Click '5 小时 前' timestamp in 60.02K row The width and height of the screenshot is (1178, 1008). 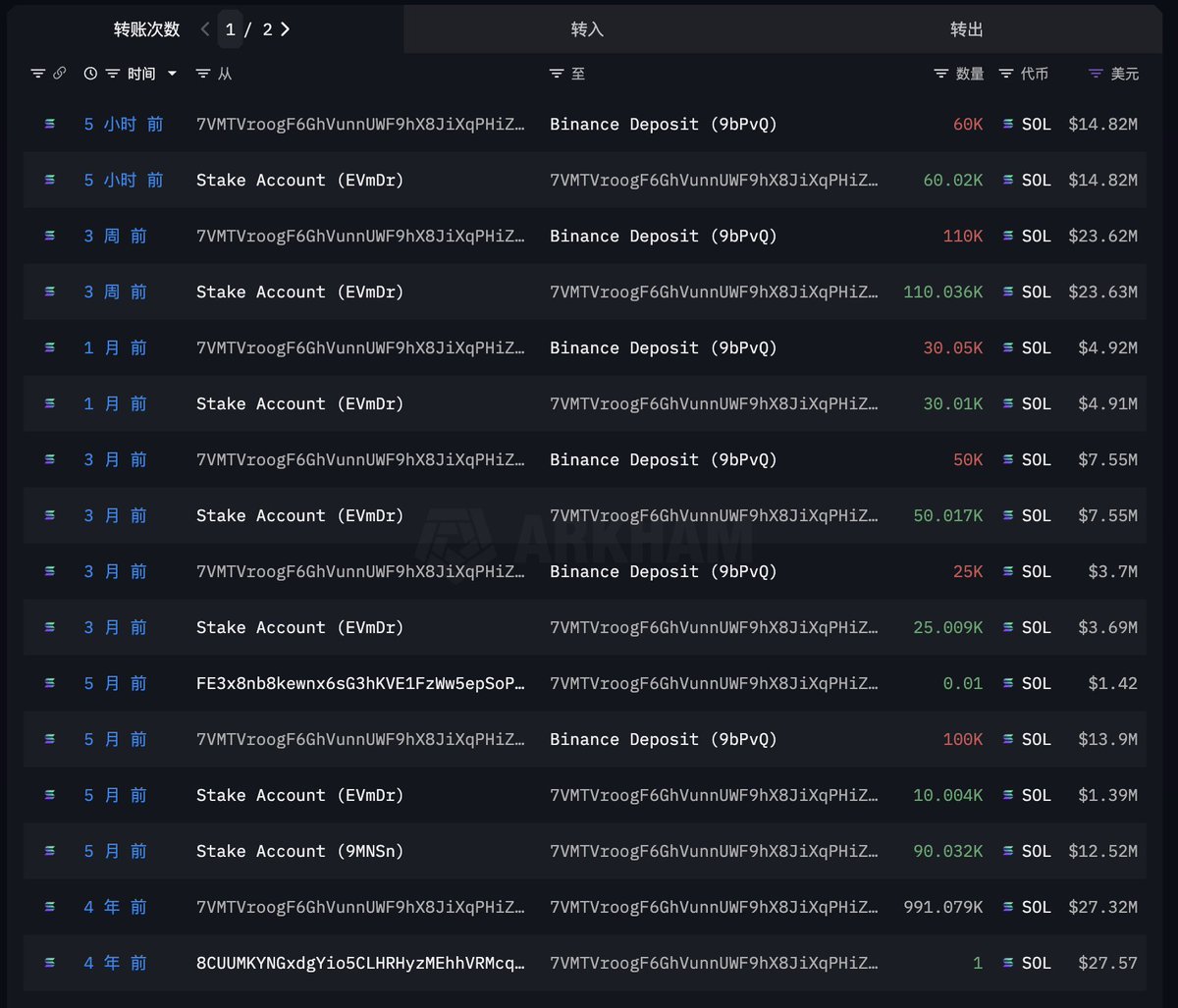[124, 180]
